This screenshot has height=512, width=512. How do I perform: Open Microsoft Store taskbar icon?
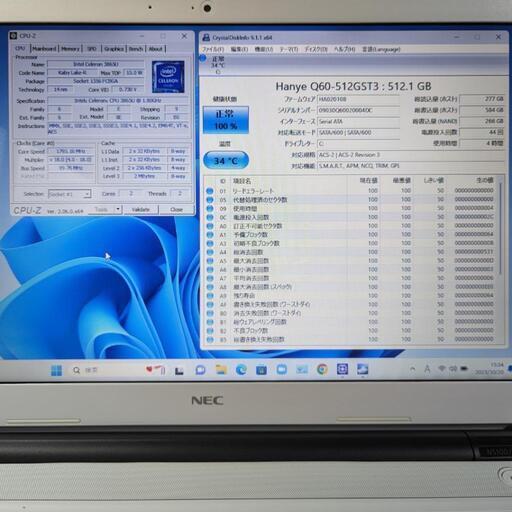click(261, 369)
